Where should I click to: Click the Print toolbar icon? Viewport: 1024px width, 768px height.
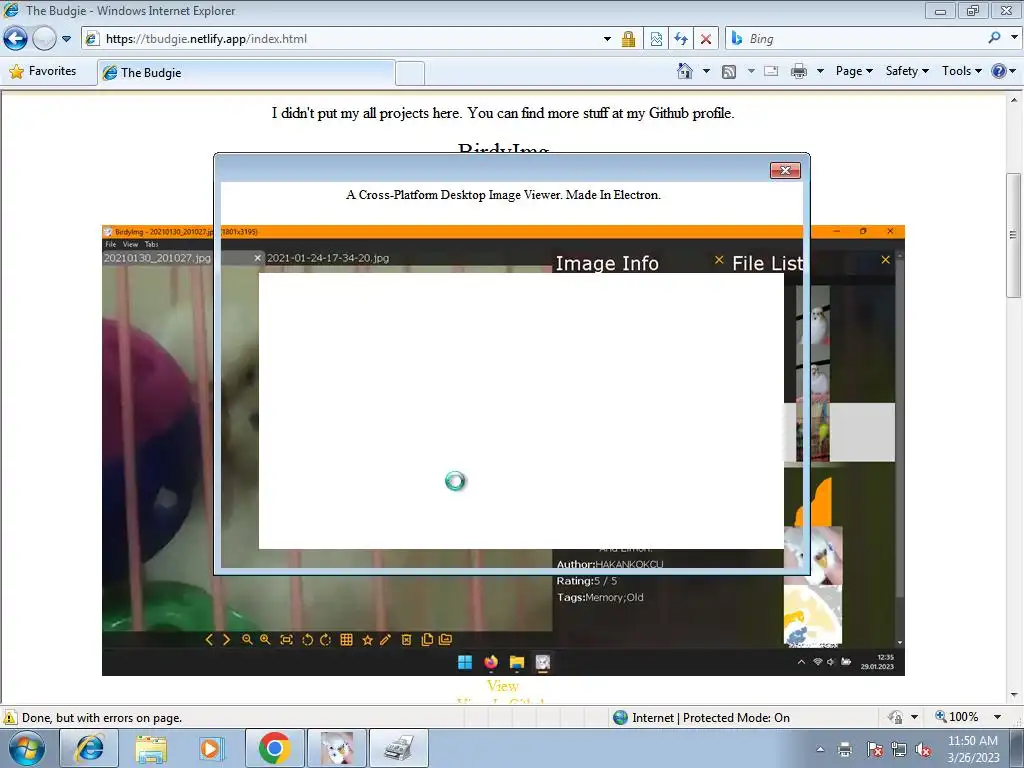pos(799,71)
